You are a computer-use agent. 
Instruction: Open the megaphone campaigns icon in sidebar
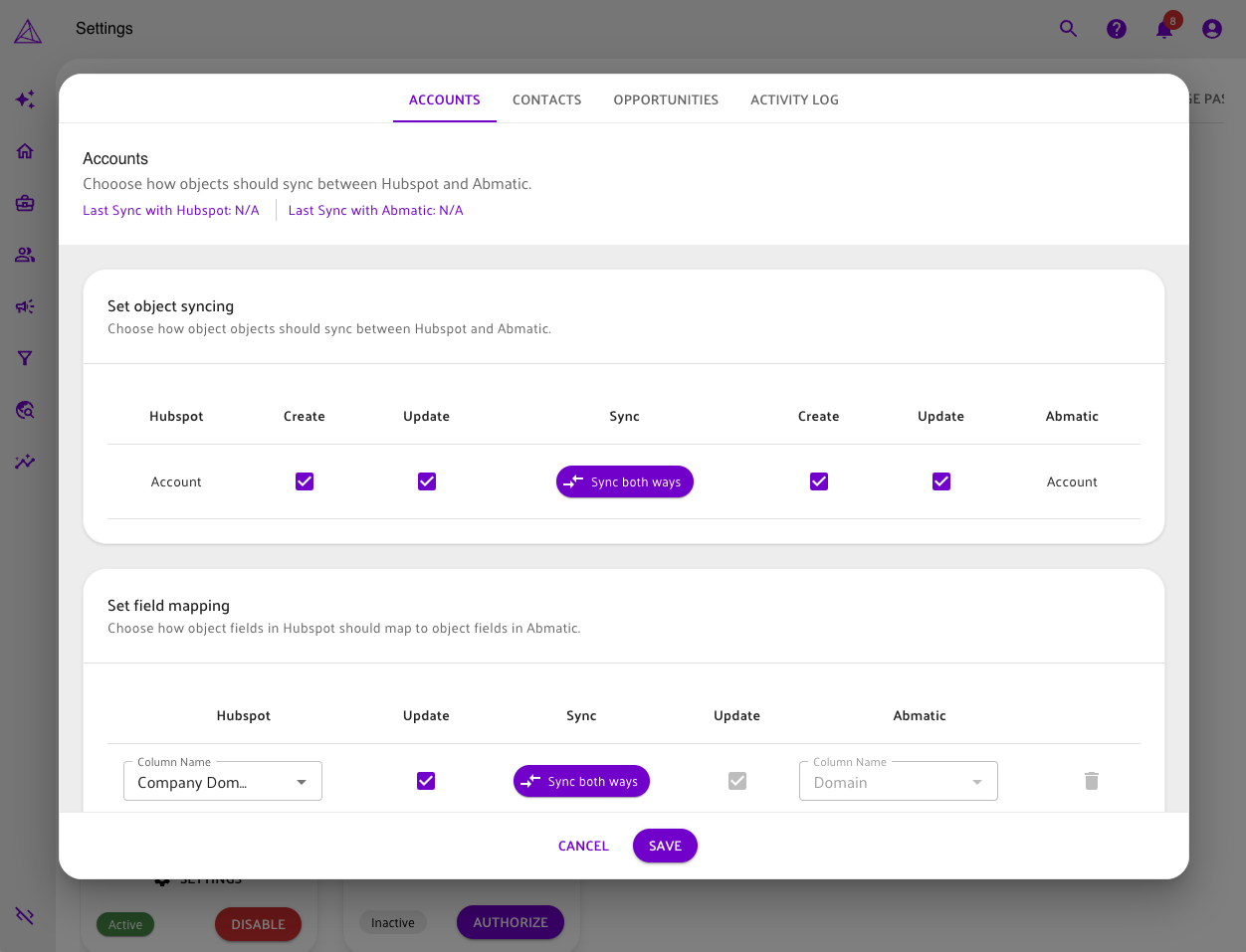[25, 306]
